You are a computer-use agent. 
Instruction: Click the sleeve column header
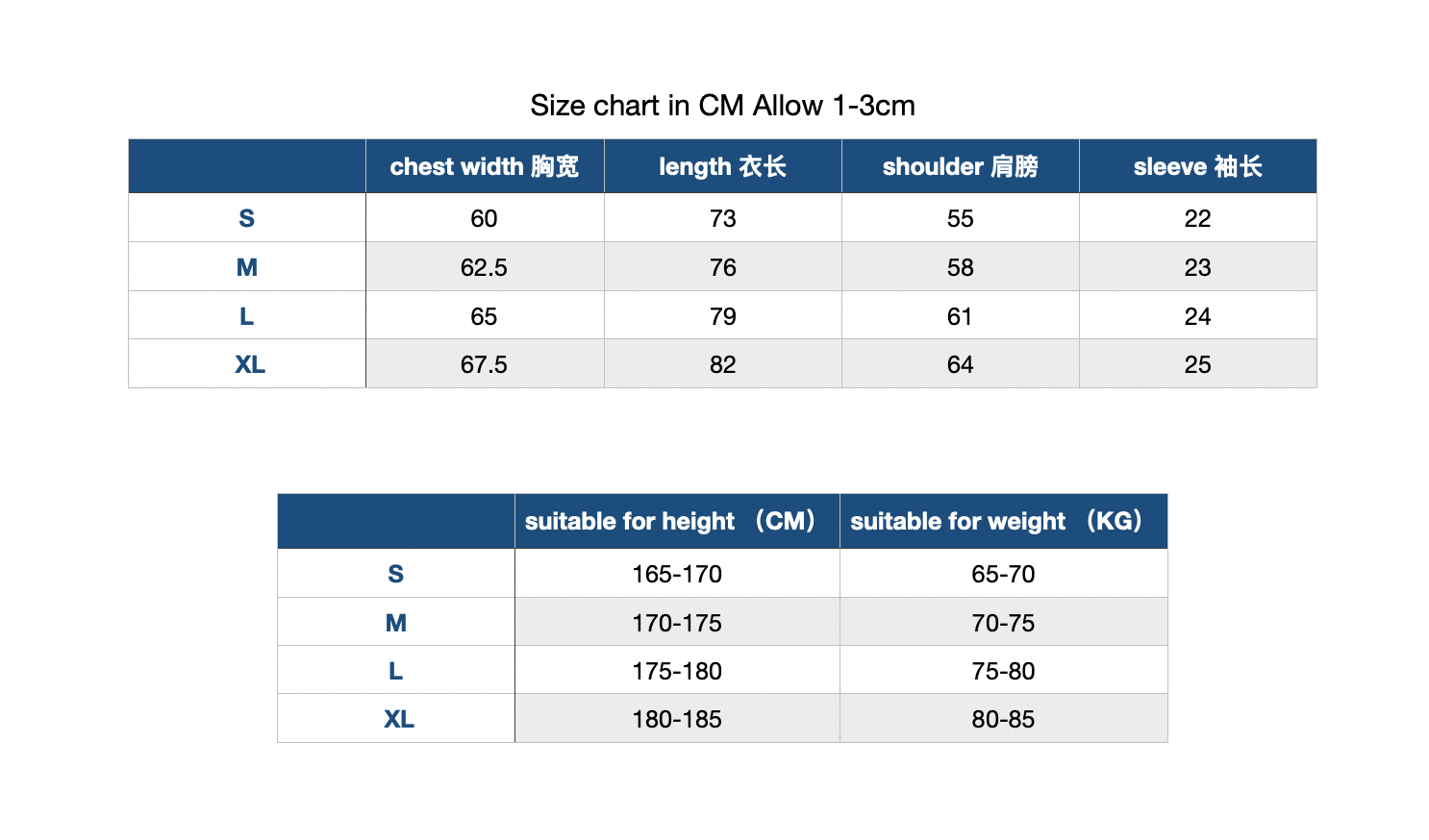click(x=1198, y=166)
